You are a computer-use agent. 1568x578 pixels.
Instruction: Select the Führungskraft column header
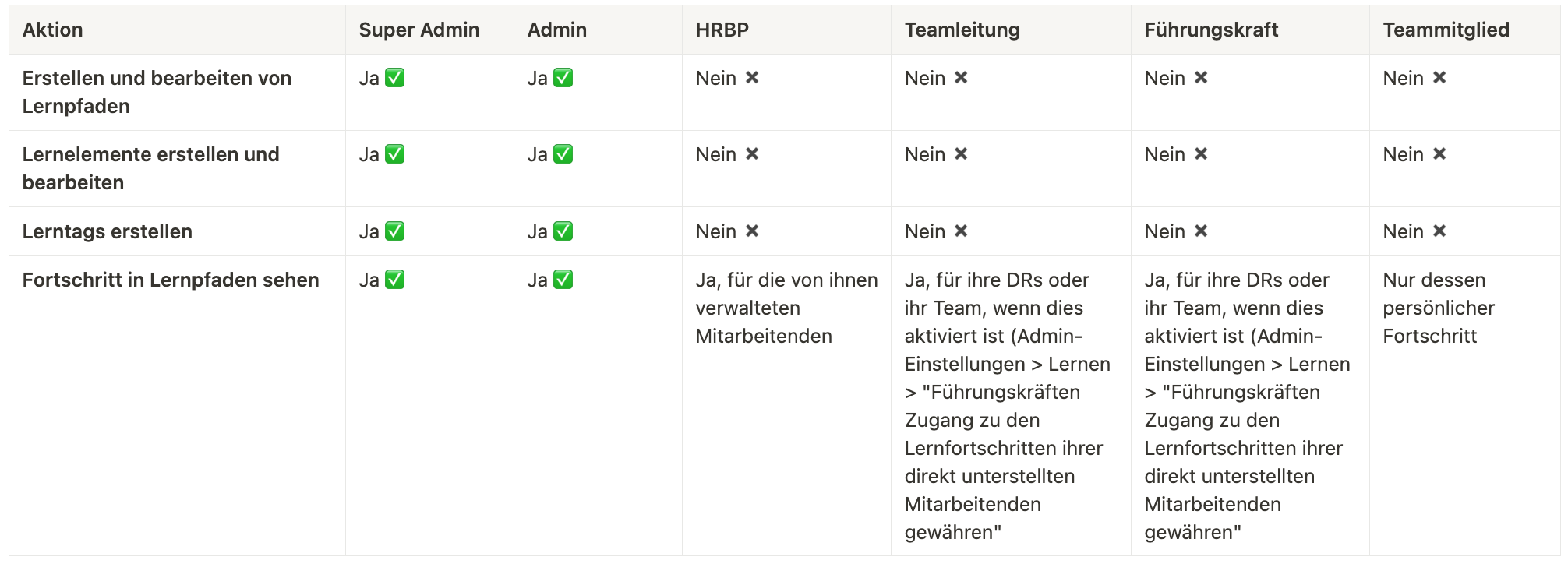tap(1211, 30)
